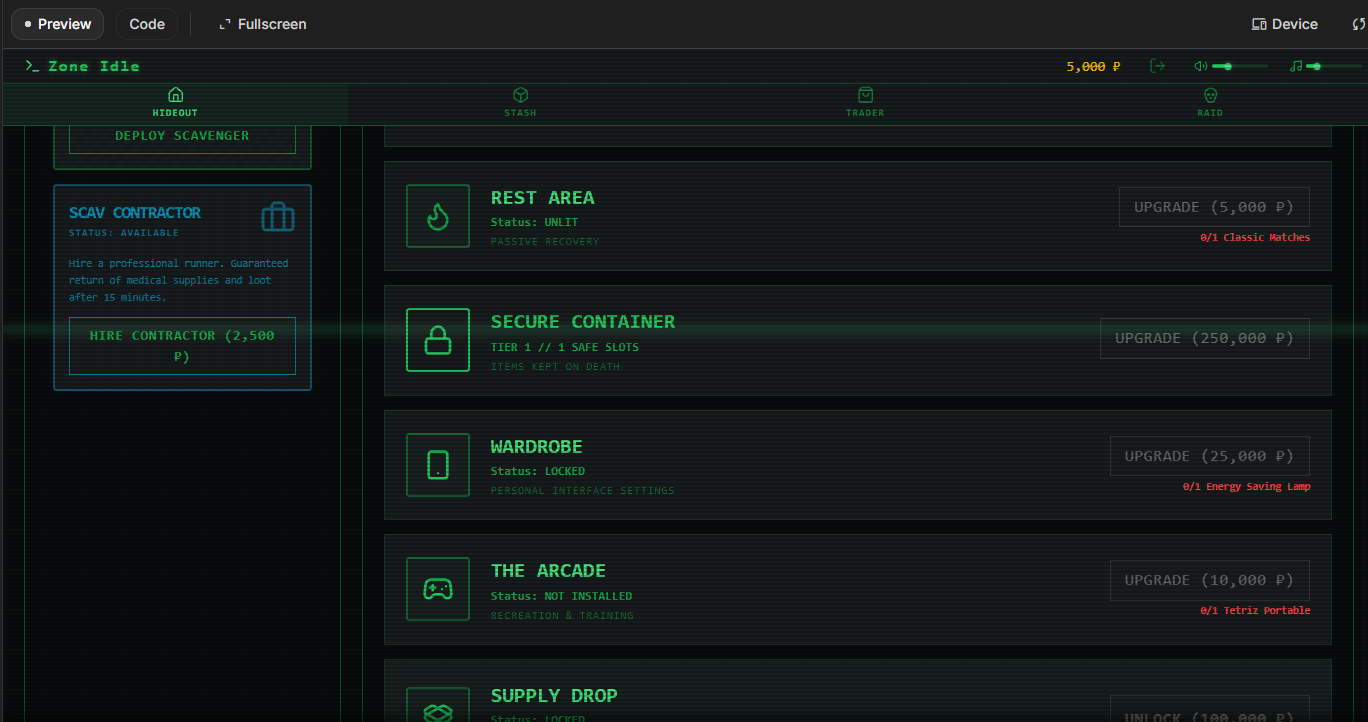The image size is (1368, 722).
Task: Click the Wardrobe tablet icon
Action: 438,465
